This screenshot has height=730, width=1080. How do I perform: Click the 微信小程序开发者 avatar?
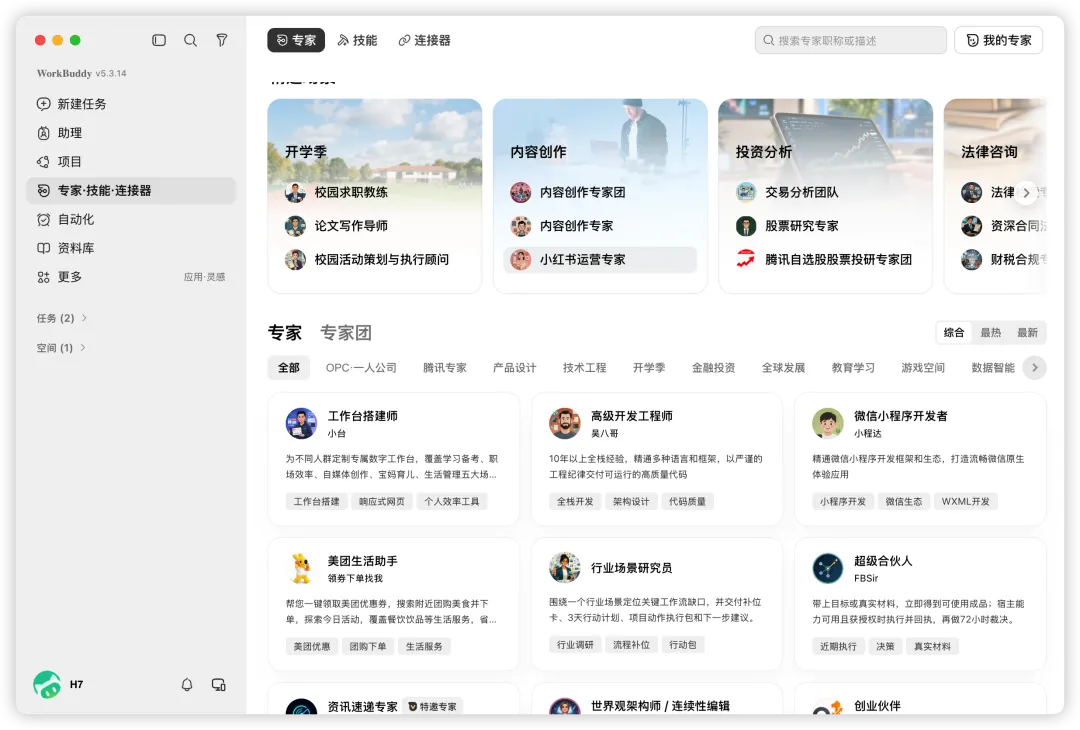[x=827, y=424]
